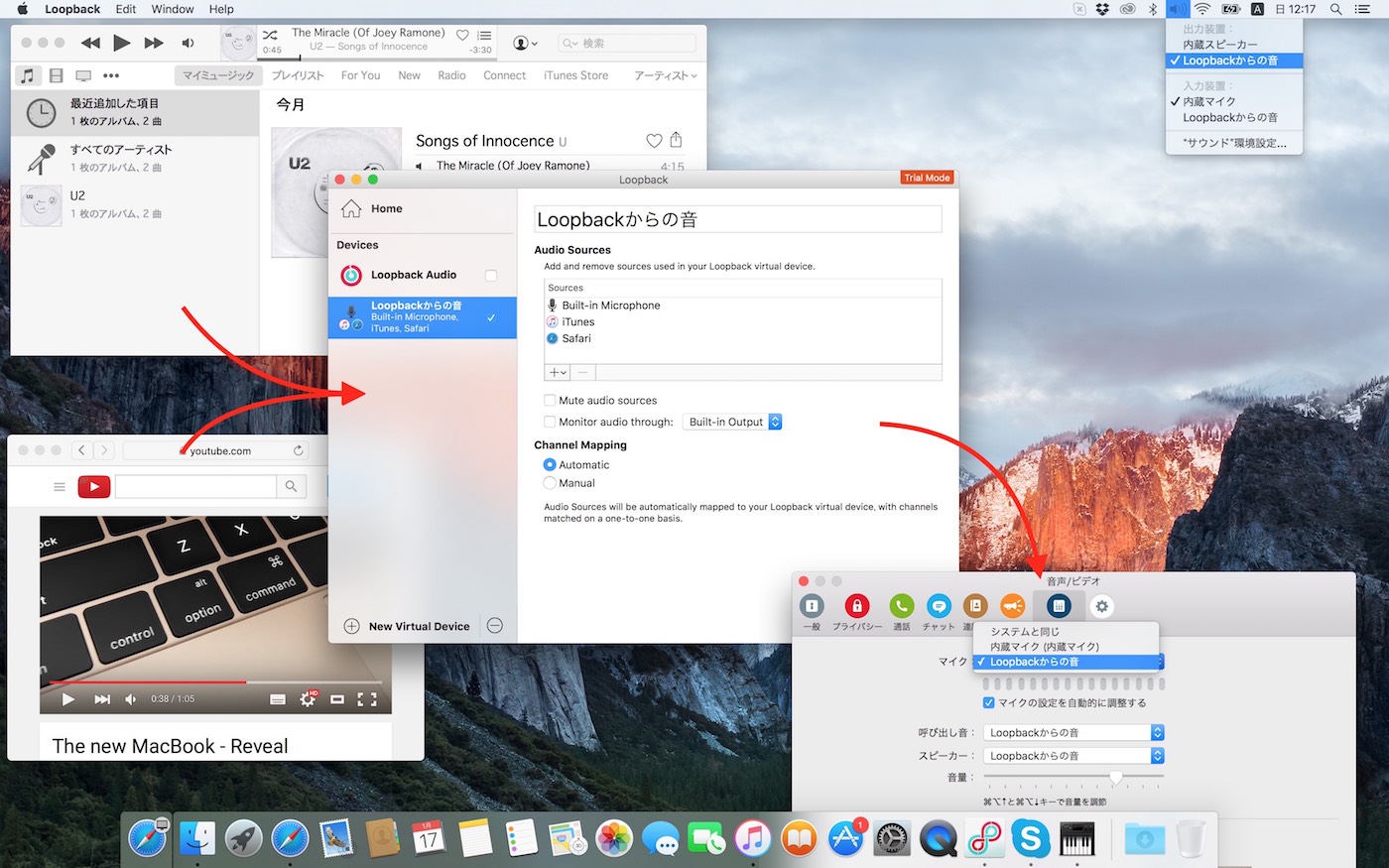
Task: Open the Window menu in the menu bar
Action: (173, 9)
